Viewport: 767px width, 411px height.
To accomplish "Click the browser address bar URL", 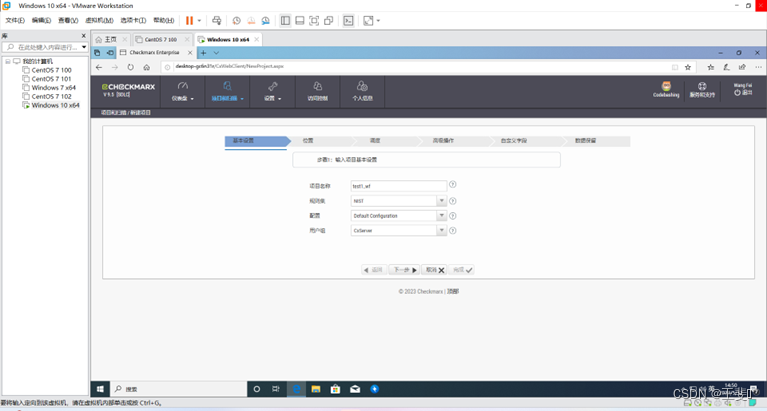I will pyautogui.click(x=229, y=67).
